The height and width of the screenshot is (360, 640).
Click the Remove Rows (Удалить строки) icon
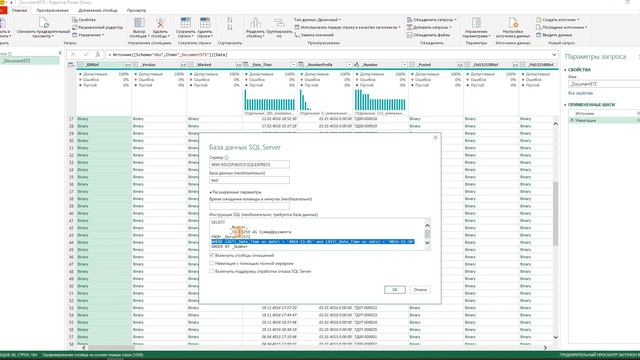coord(205,23)
